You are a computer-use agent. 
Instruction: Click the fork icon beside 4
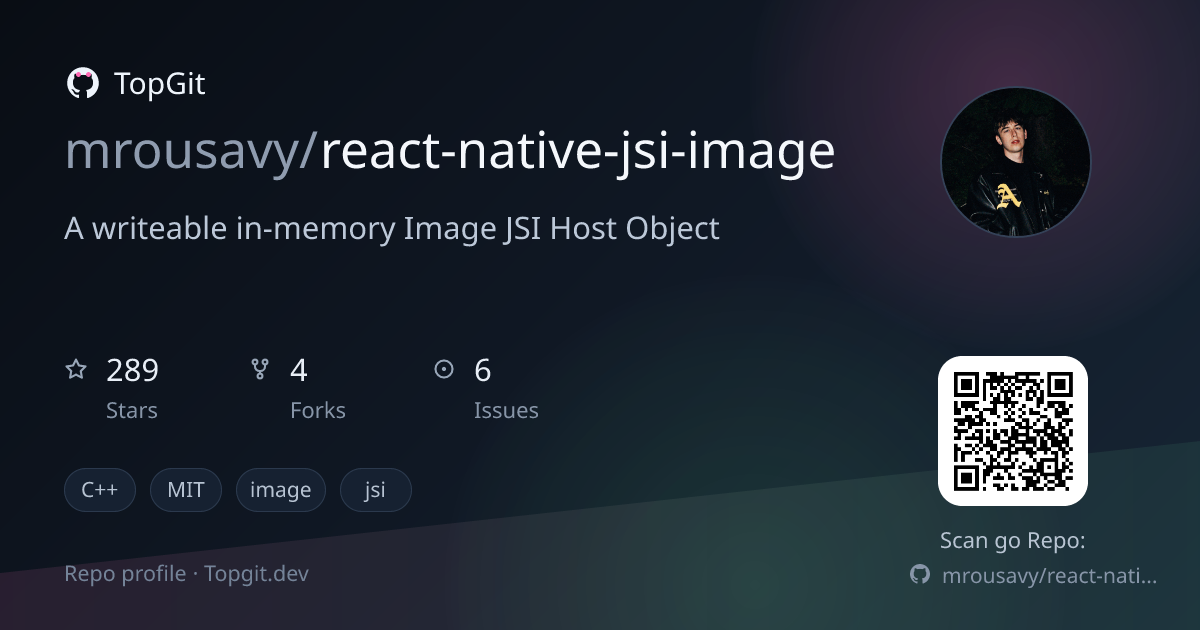click(x=260, y=370)
